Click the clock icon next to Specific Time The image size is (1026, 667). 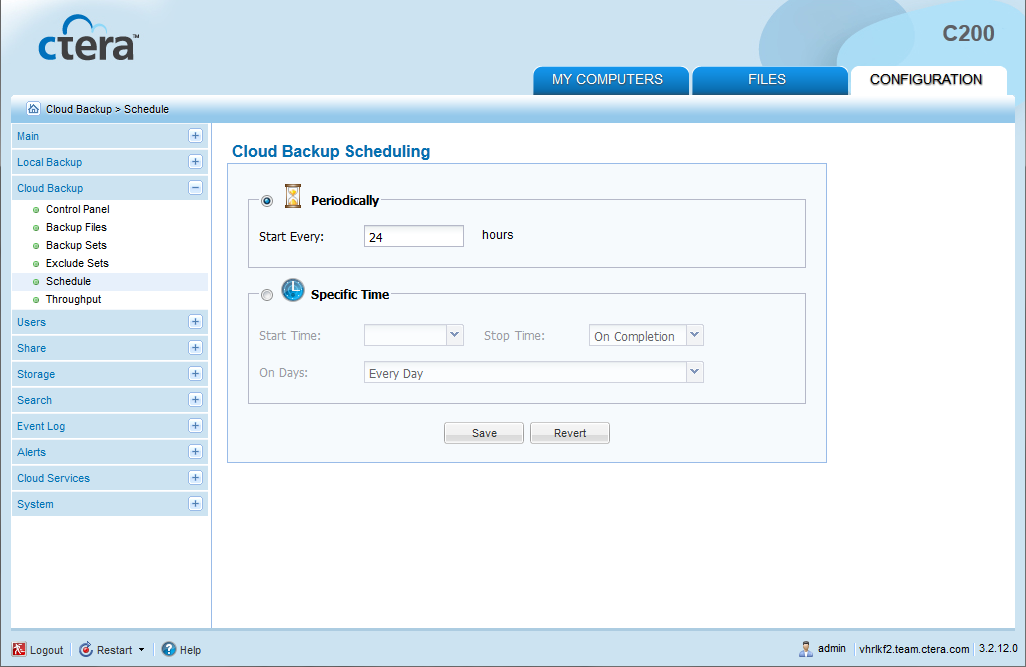pyautogui.click(x=292, y=290)
